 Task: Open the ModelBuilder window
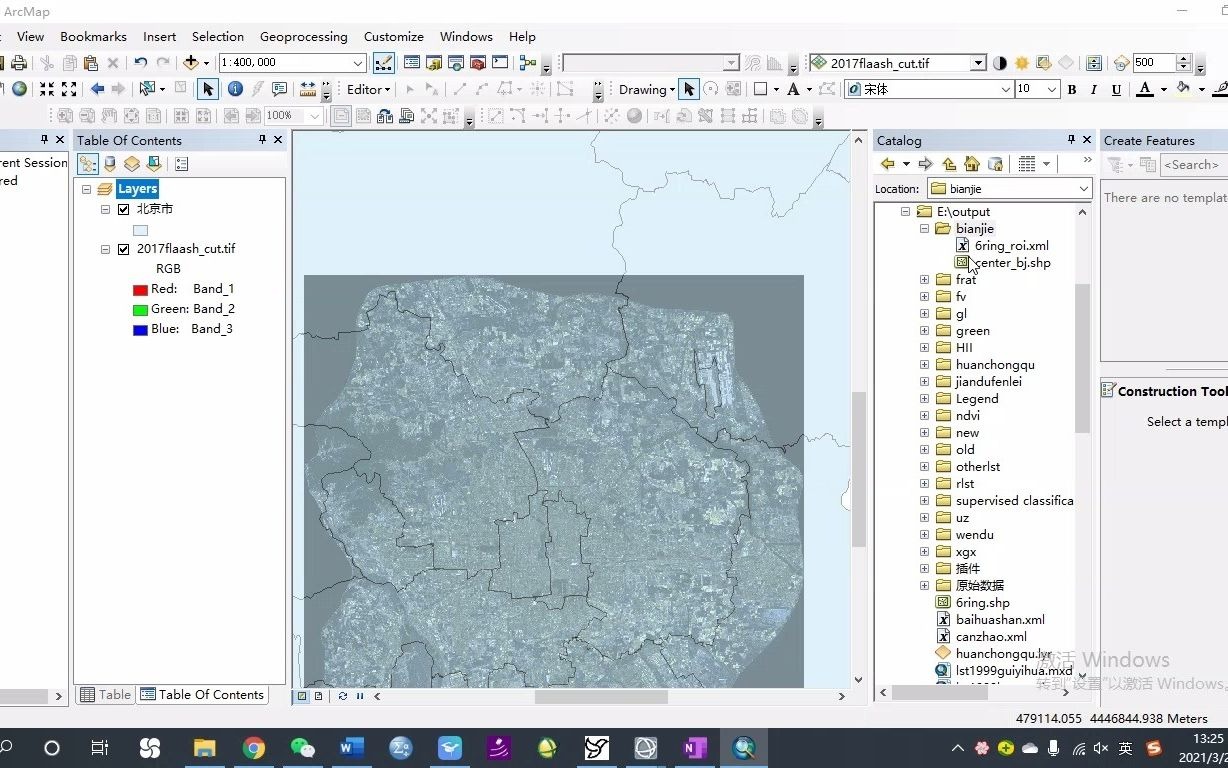(x=528, y=63)
